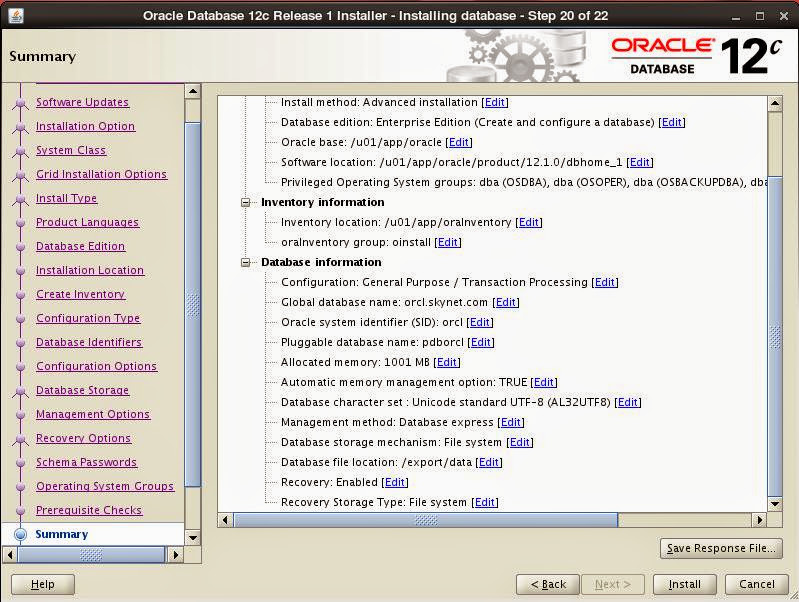Edit Database storage mechanism

coord(519,442)
